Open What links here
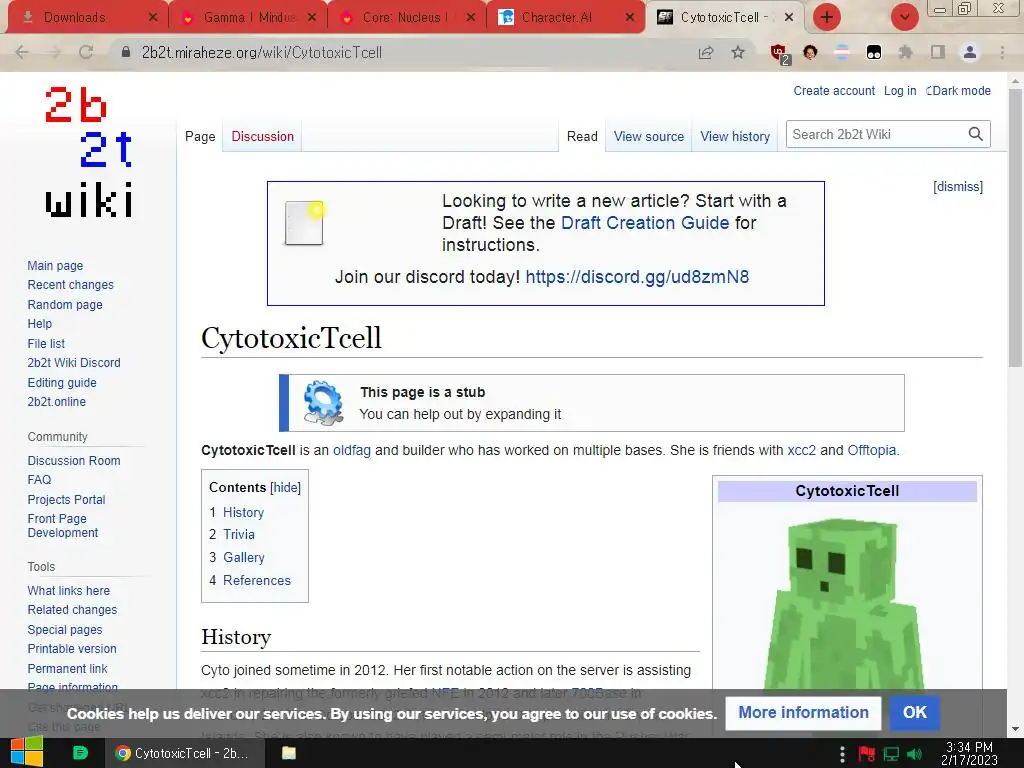Screen dimensions: 1024x768 [x=69, y=590]
